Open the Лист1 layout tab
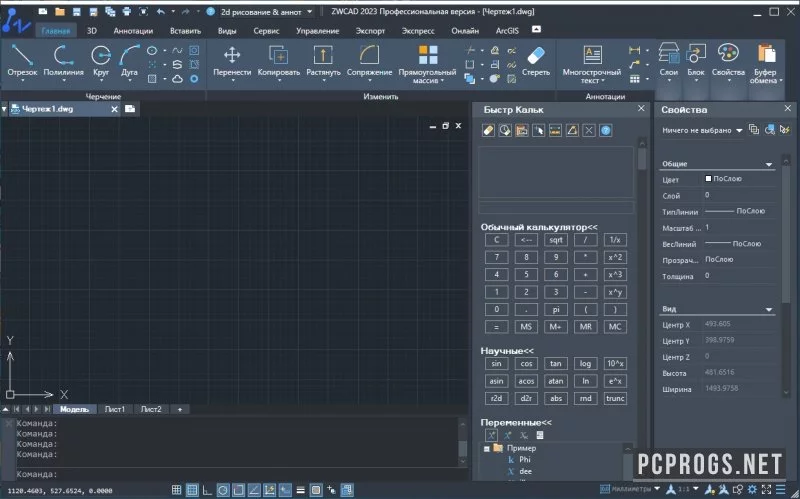Screen dimensions: 800x499 click(115, 409)
